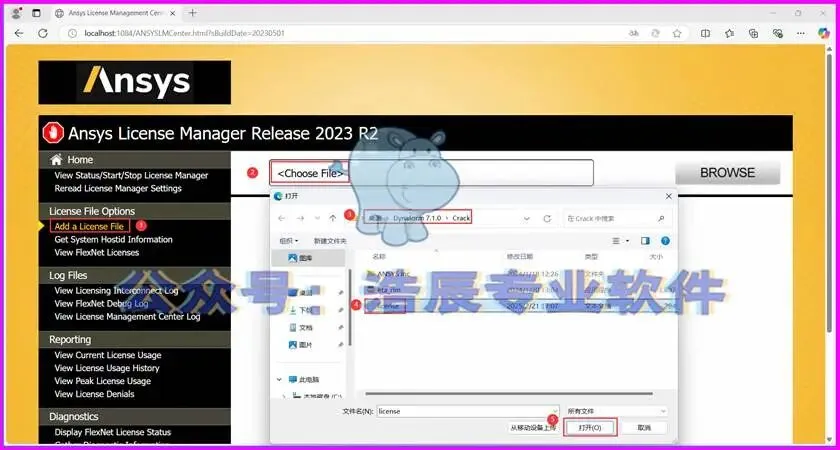Collapse the 此电脑 tree node
This screenshot has width=840, height=450.
pyautogui.click(x=279, y=379)
